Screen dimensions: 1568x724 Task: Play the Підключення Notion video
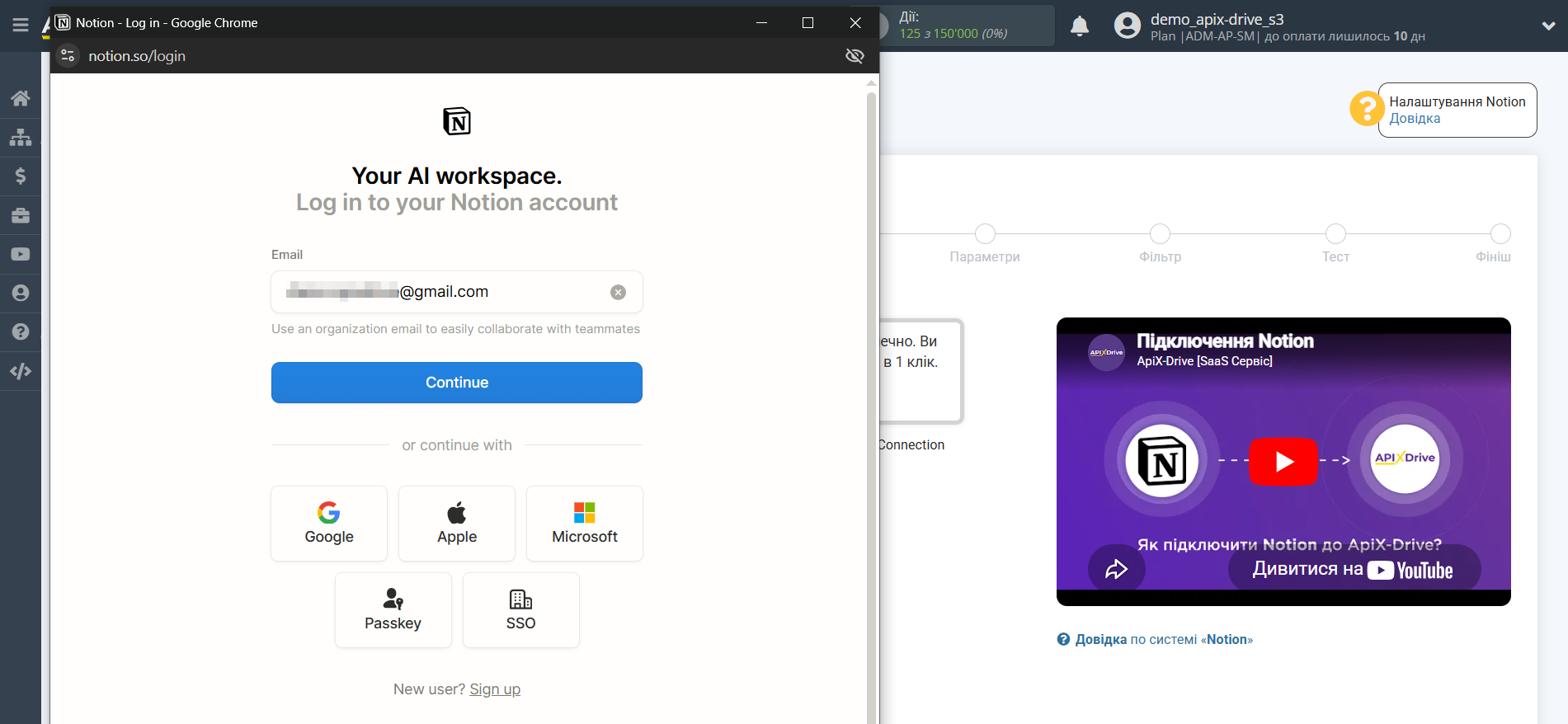click(x=1283, y=462)
